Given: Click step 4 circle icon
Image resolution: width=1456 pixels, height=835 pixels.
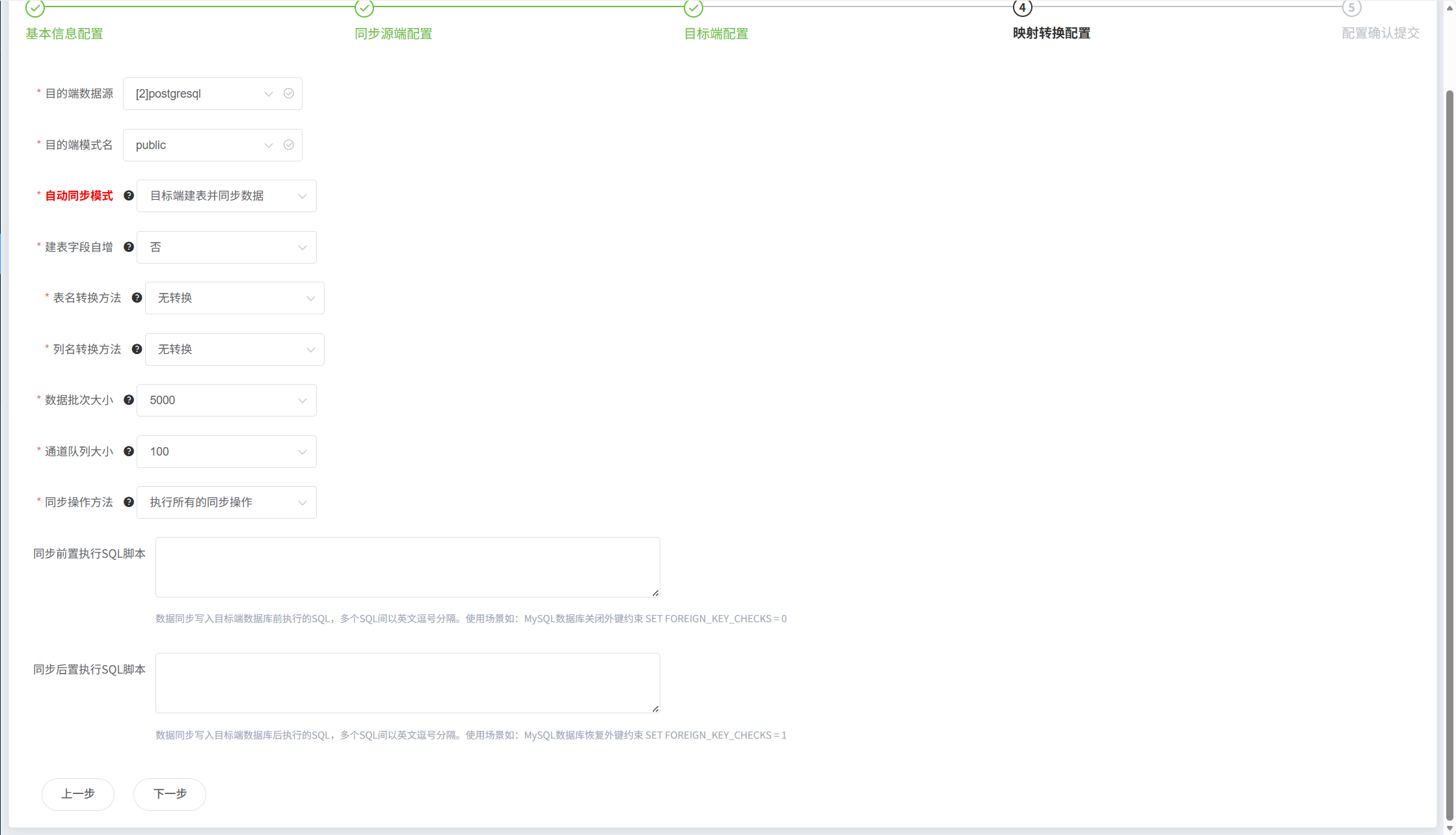Looking at the screenshot, I should tap(1023, 8).
